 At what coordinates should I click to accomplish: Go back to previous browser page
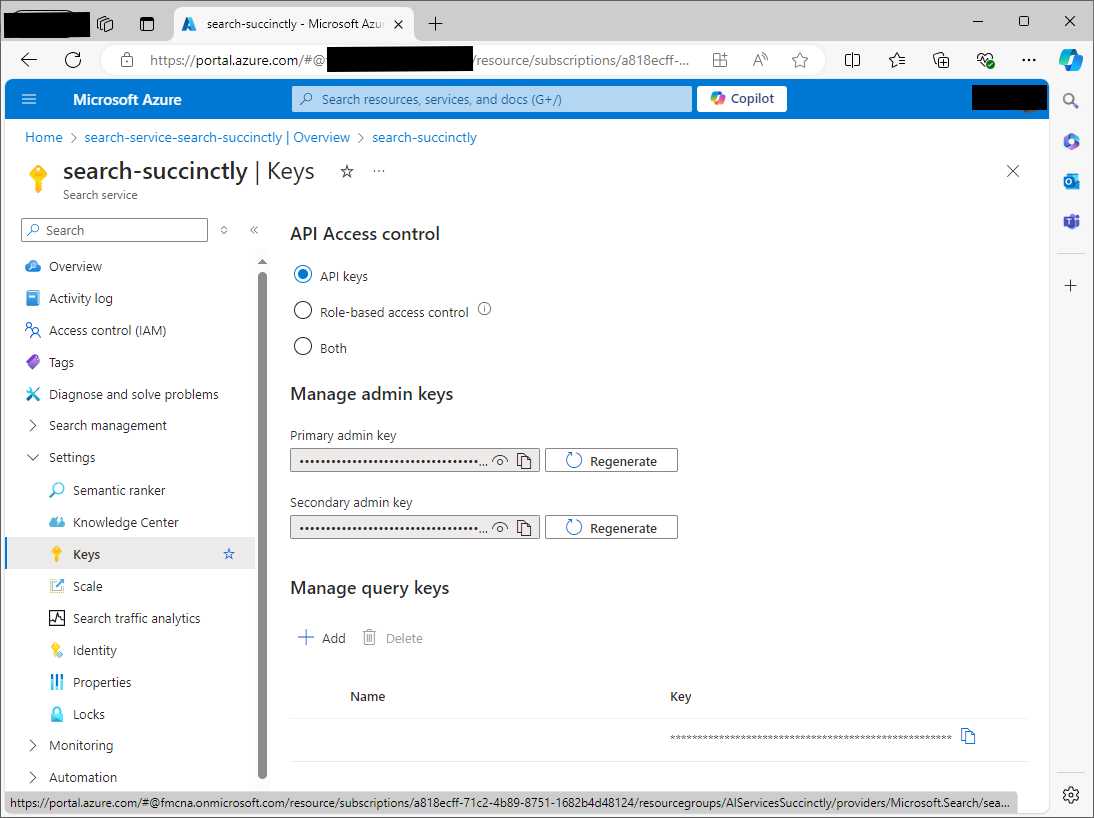pos(29,60)
